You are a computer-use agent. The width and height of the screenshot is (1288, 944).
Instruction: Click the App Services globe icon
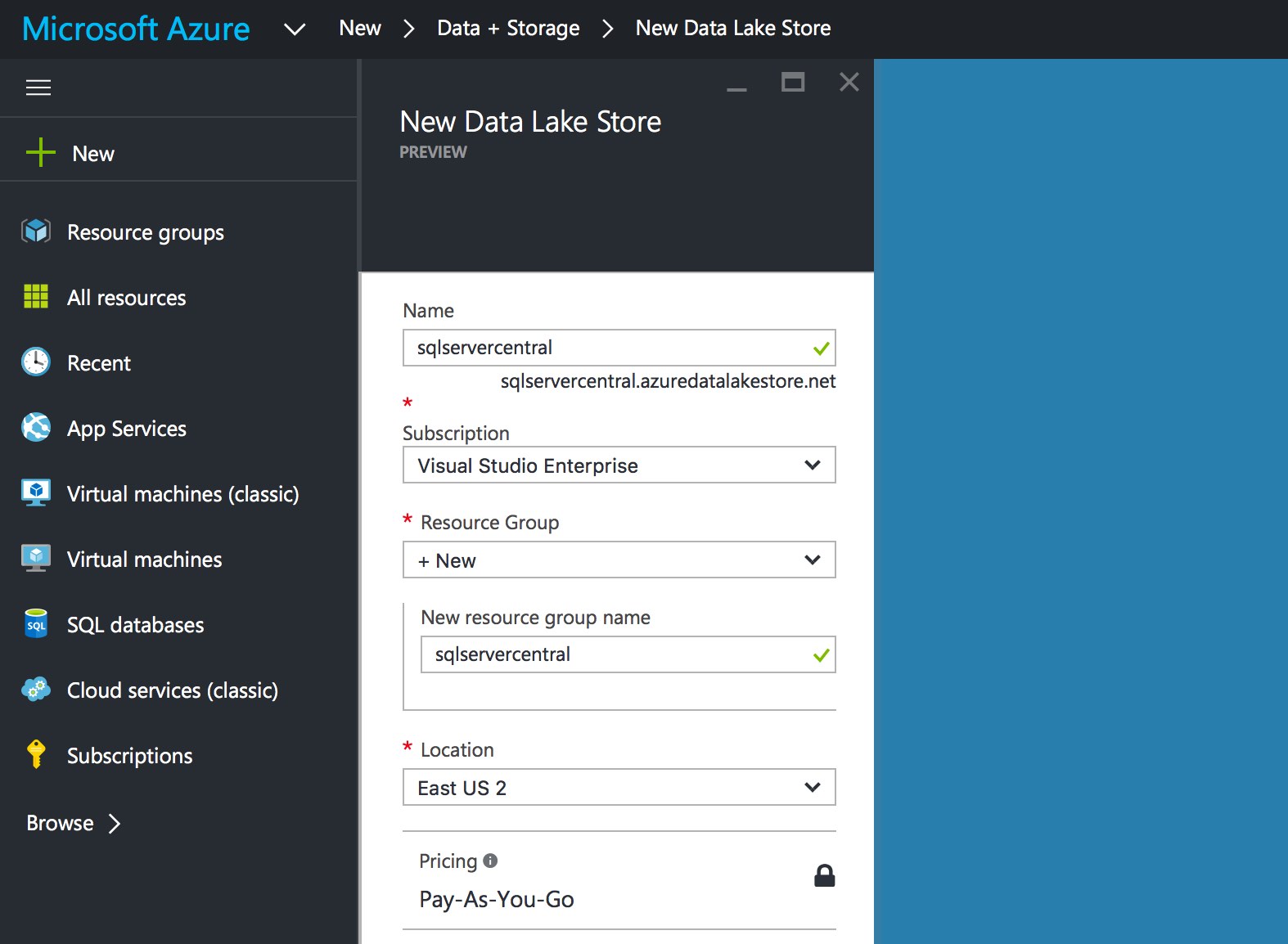pyautogui.click(x=36, y=427)
